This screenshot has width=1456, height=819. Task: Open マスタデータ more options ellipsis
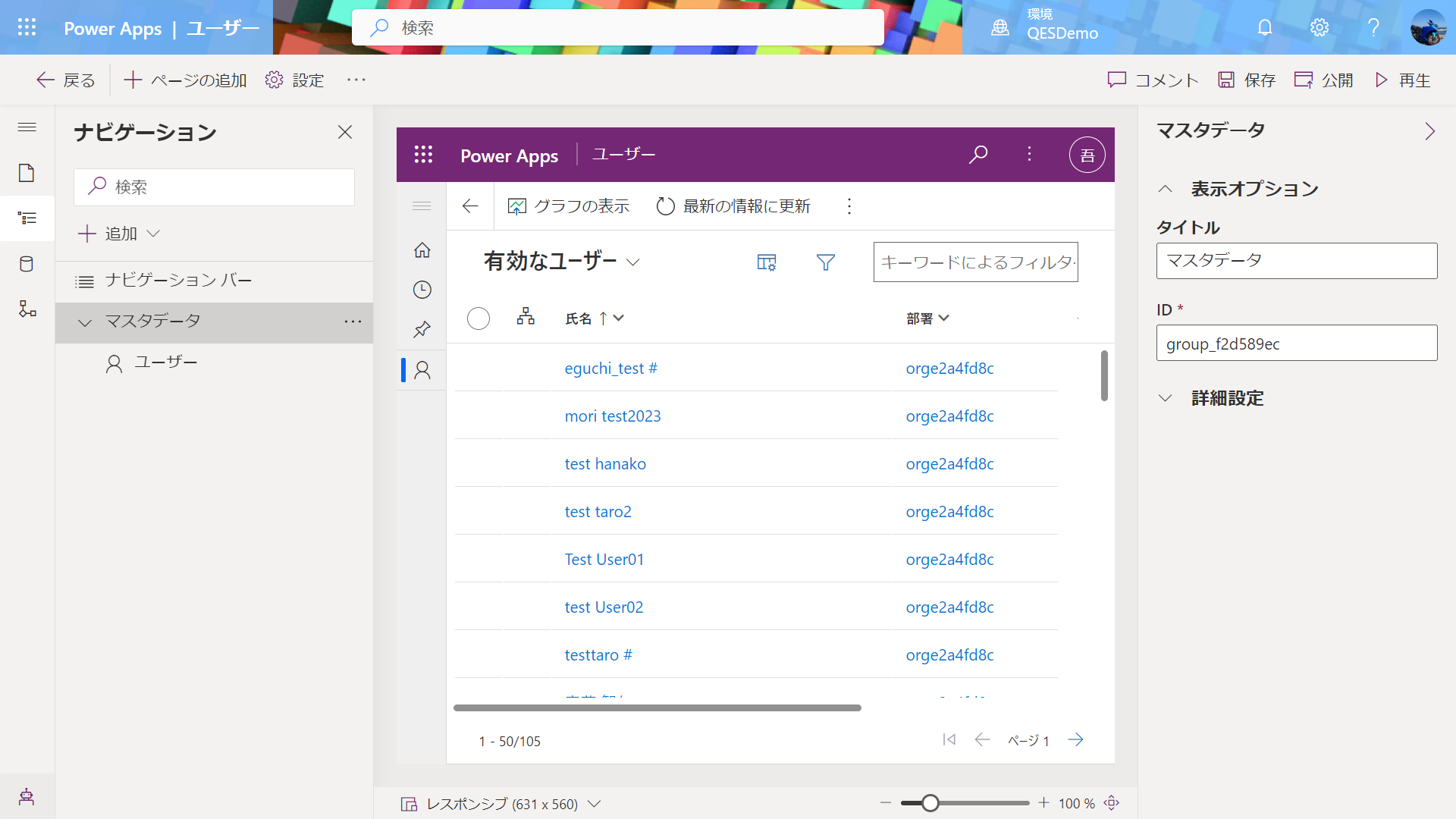coord(353,322)
